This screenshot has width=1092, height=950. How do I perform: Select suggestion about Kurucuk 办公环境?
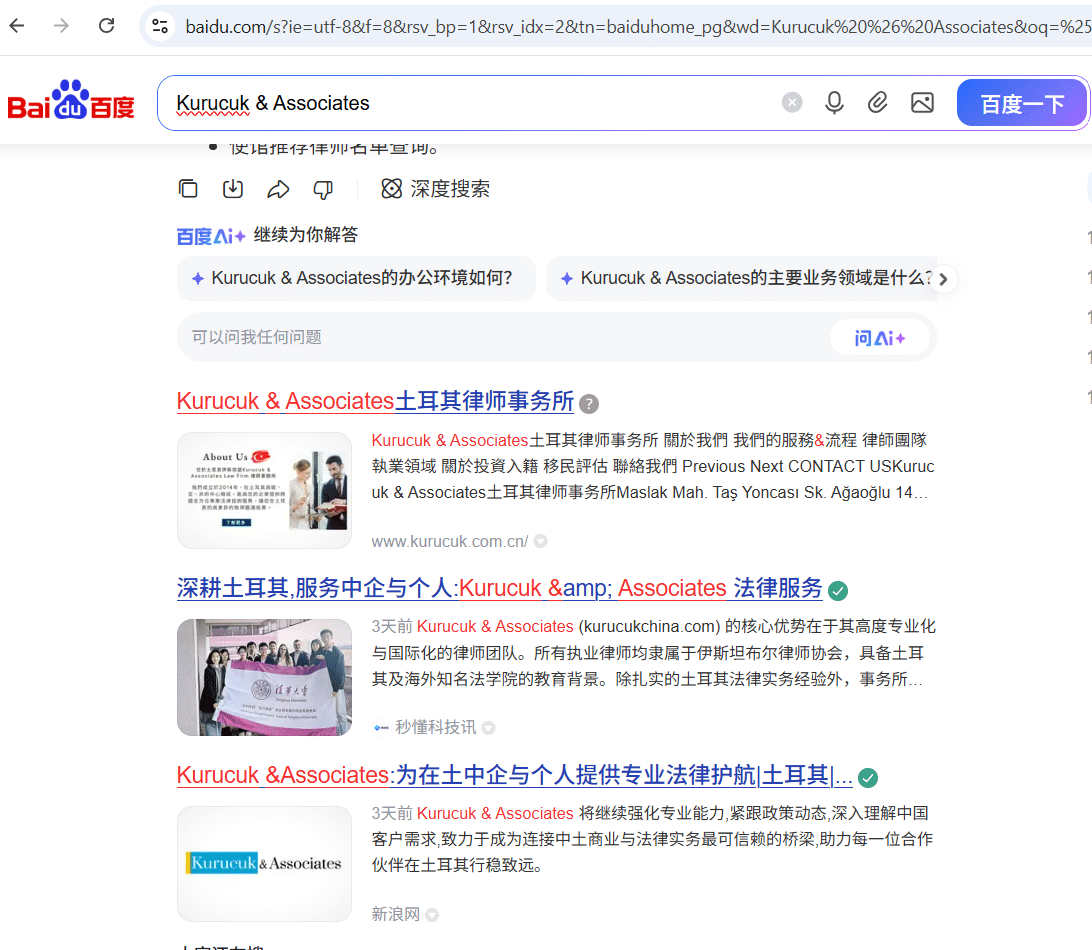point(355,278)
